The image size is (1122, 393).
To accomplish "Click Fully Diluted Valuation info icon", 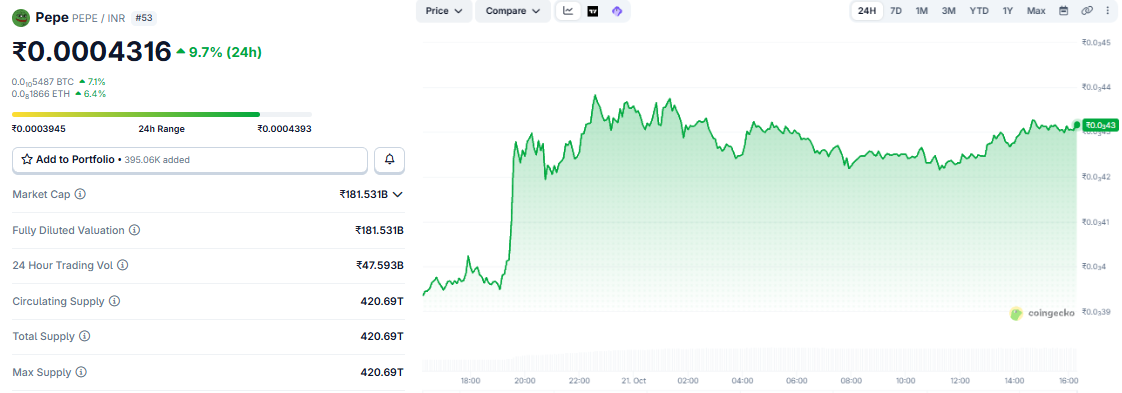I will tap(135, 231).
